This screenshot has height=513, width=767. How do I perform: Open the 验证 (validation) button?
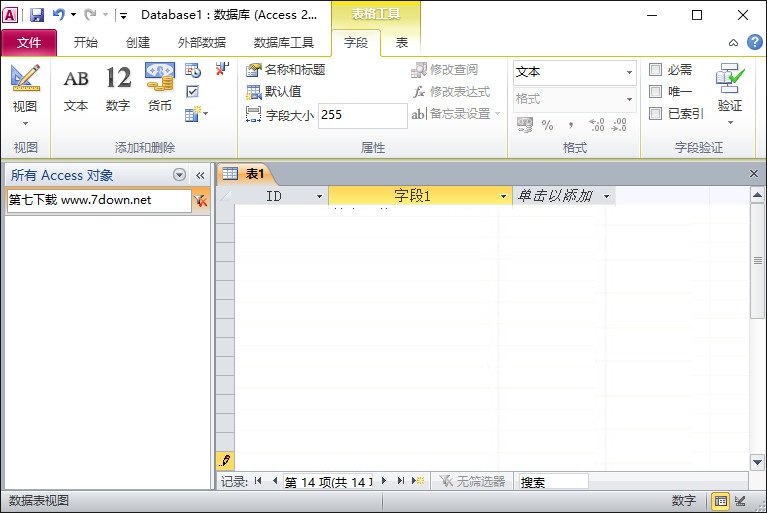pos(730,90)
